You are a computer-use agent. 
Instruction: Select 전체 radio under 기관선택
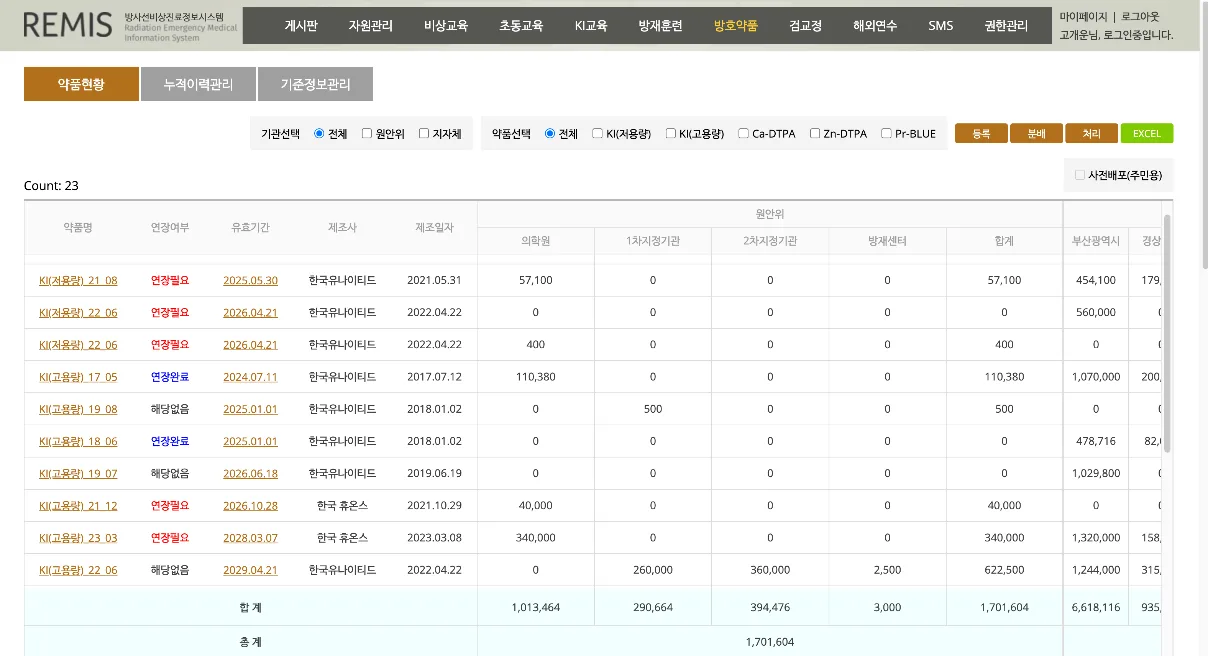[319, 133]
